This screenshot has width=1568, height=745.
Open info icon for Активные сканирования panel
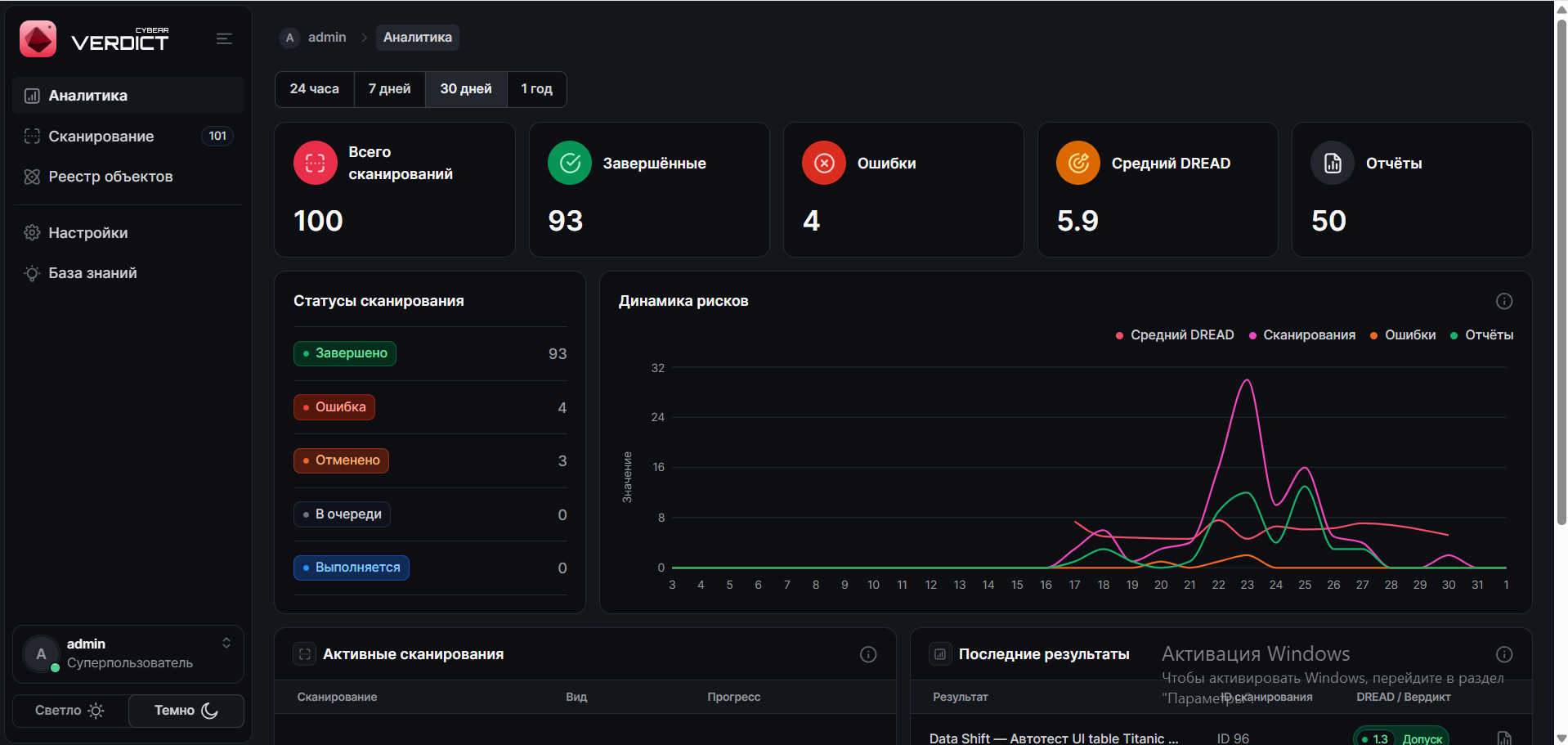tap(868, 654)
